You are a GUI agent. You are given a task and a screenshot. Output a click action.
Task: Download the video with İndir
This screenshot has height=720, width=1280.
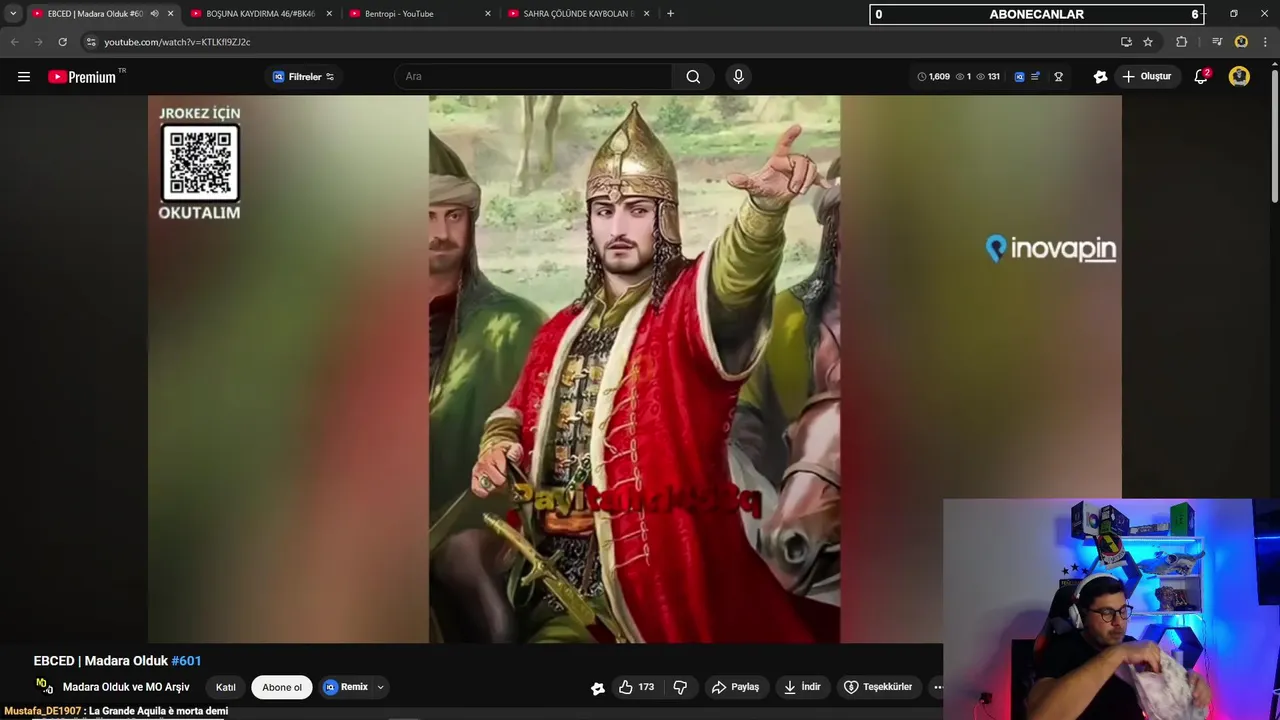click(802, 687)
